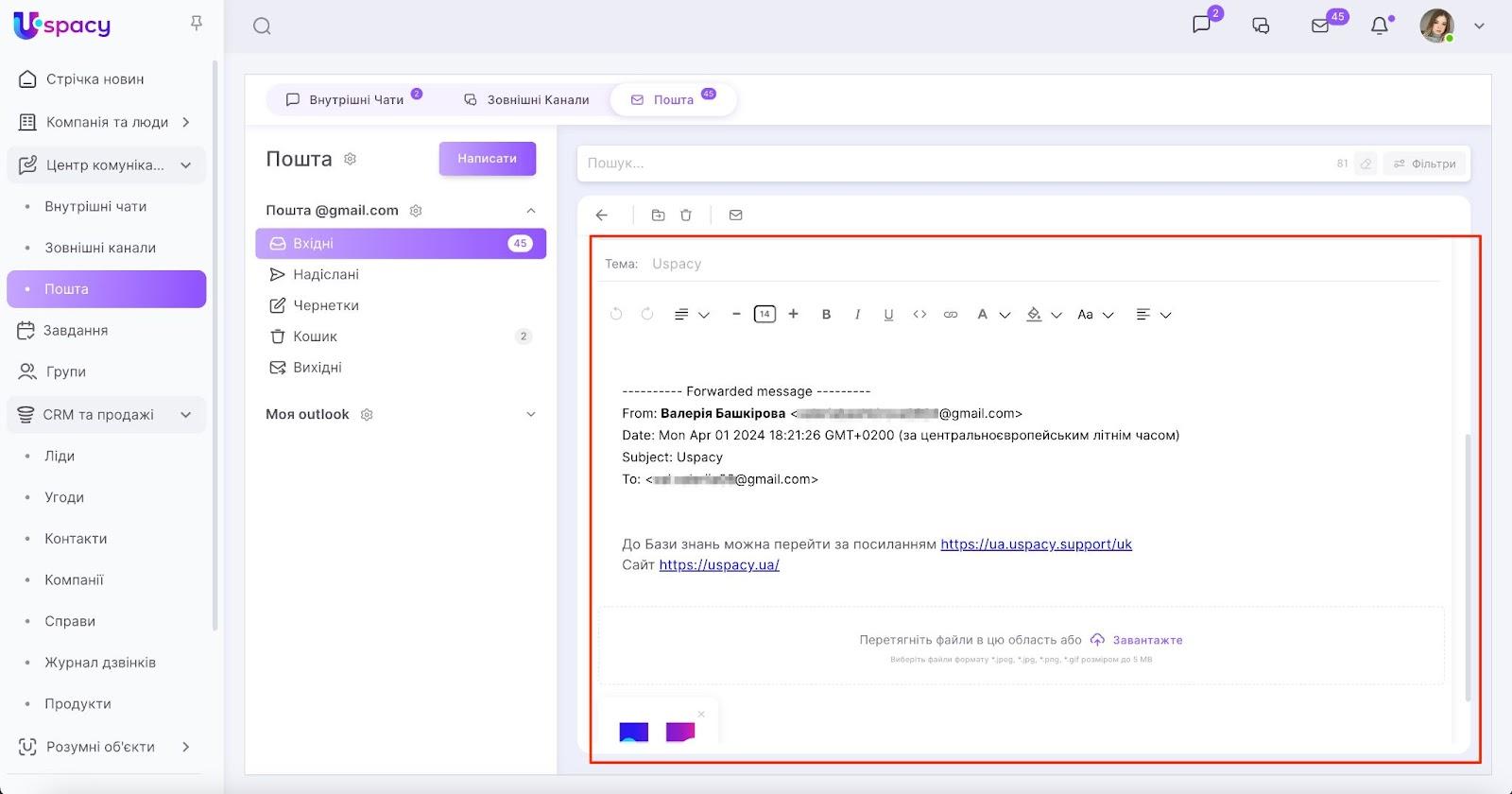Switch to Внутрішні Чати tab
The image size is (1512, 794).
(346, 99)
